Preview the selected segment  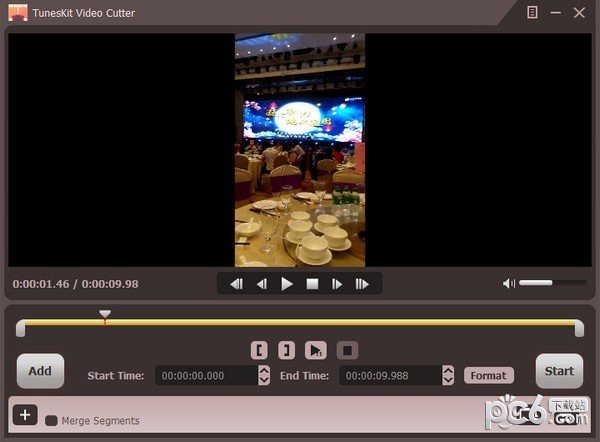(316, 350)
